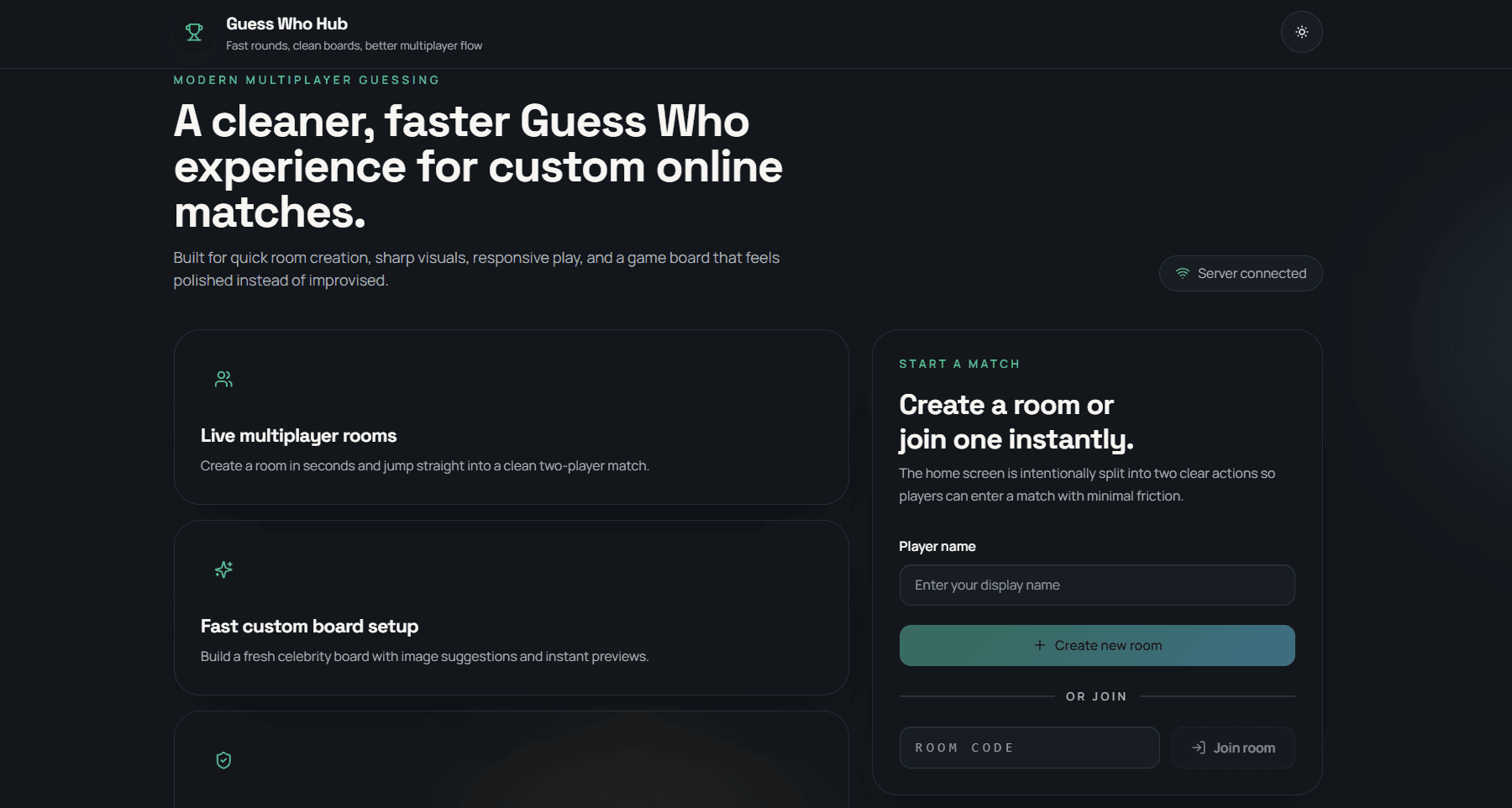
Task: Click the plus icon on Create new room
Action: [x=1040, y=646]
